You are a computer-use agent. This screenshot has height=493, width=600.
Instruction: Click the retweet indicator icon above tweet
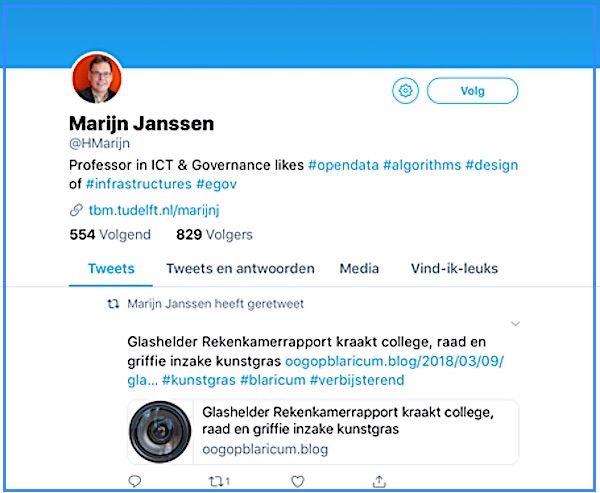pyautogui.click(x=113, y=304)
